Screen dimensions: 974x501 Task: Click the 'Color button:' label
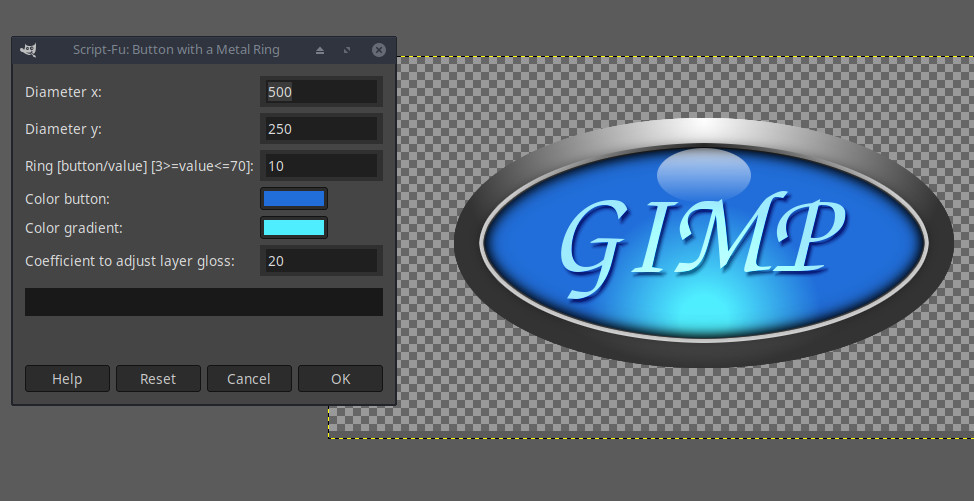(67, 199)
